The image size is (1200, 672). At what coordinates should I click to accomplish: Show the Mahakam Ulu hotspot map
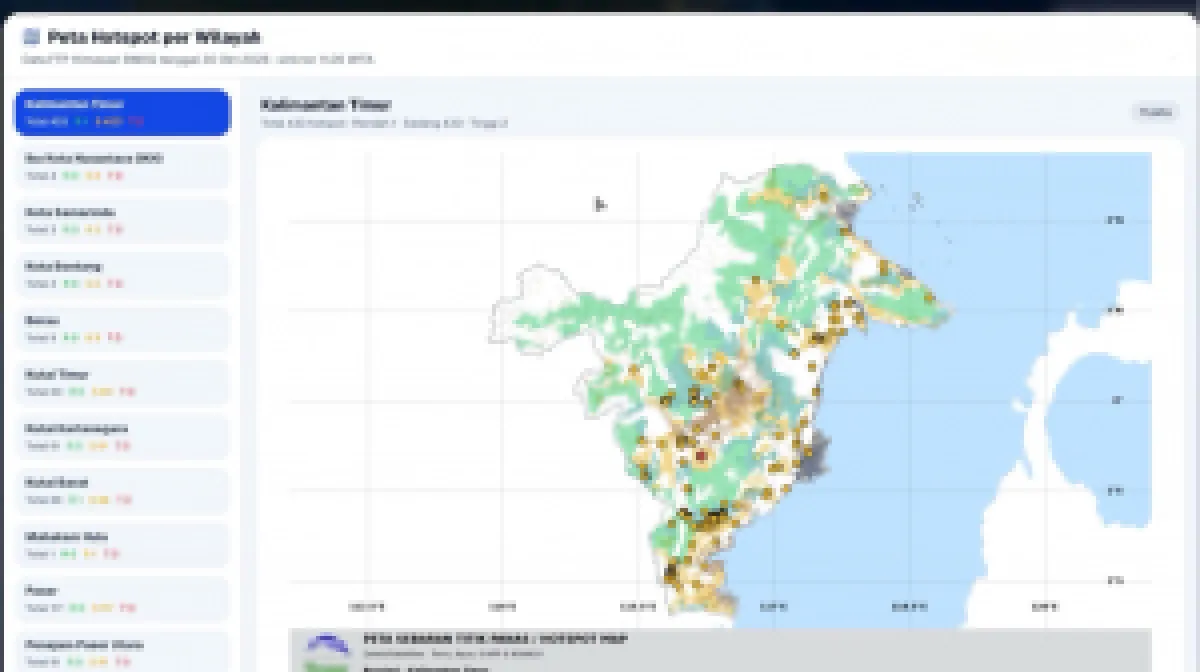tap(122, 544)
